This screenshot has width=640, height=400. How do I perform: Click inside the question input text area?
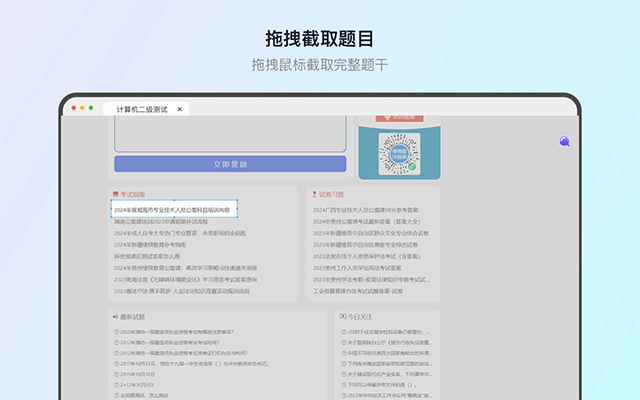pyautogui.click(x=230, y=134)
